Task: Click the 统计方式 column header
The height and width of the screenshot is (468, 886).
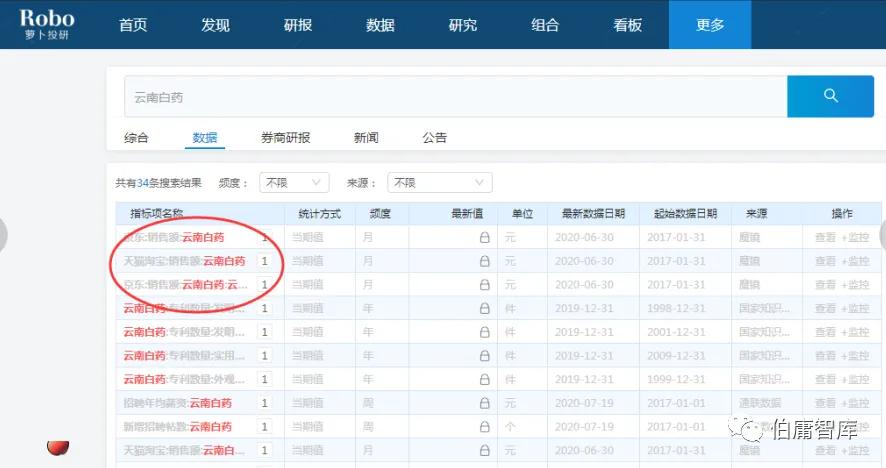Action: [x=319, y=214]
